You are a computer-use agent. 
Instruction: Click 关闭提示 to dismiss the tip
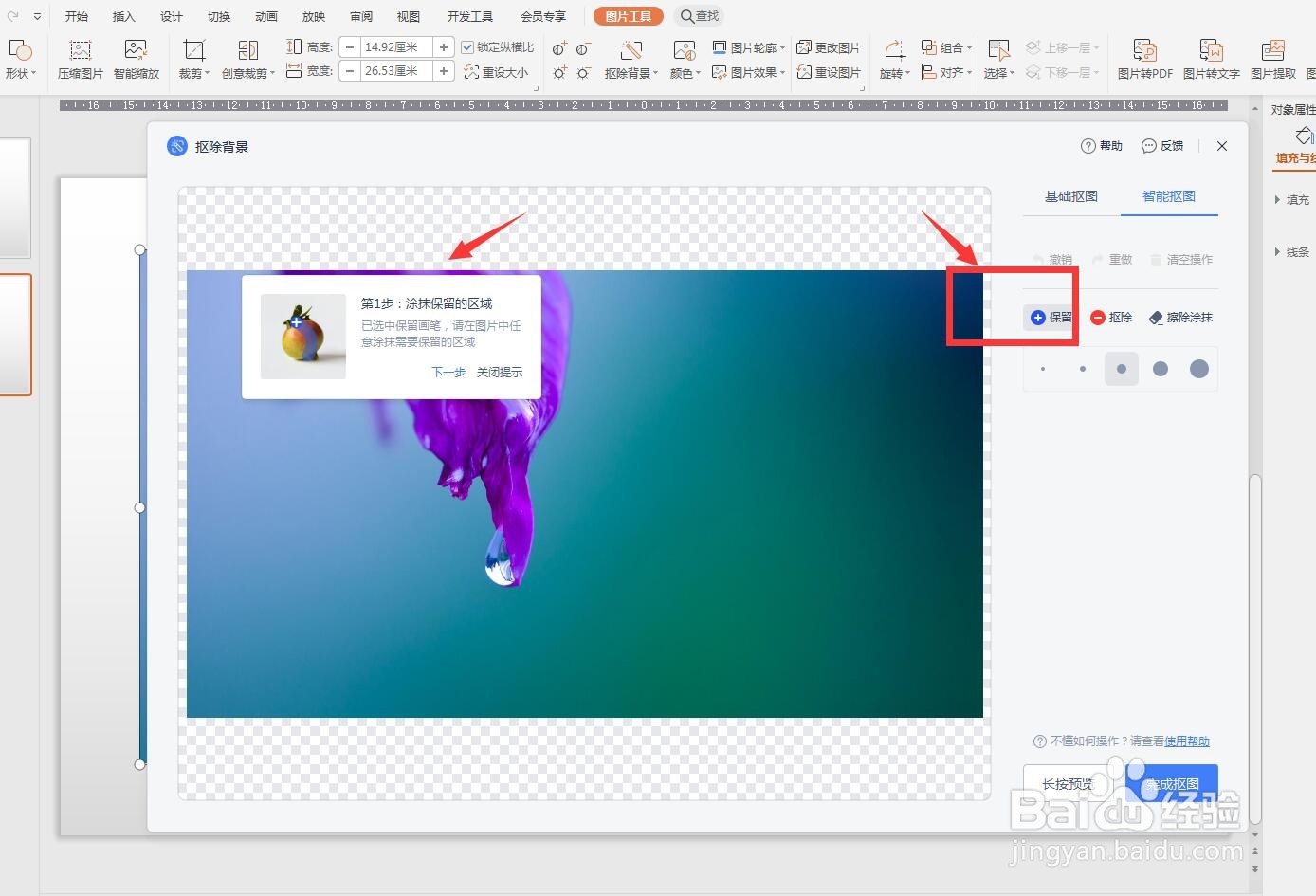click(500, 373)
